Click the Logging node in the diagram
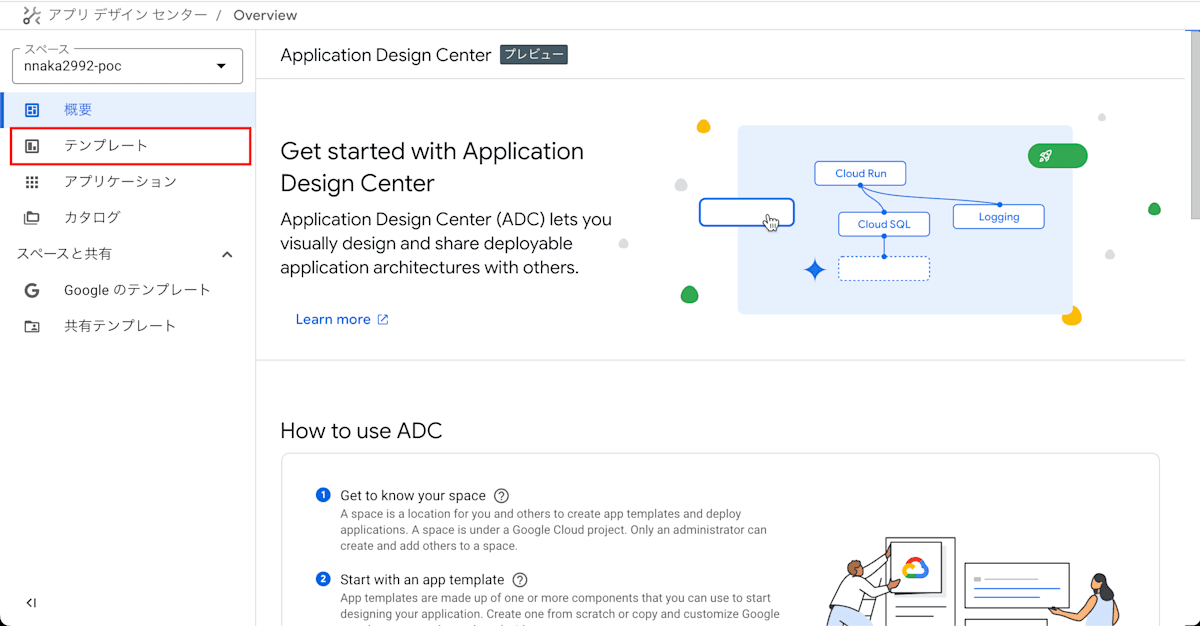The height and width of the screenshot is (626, 1200). [999, 216]
